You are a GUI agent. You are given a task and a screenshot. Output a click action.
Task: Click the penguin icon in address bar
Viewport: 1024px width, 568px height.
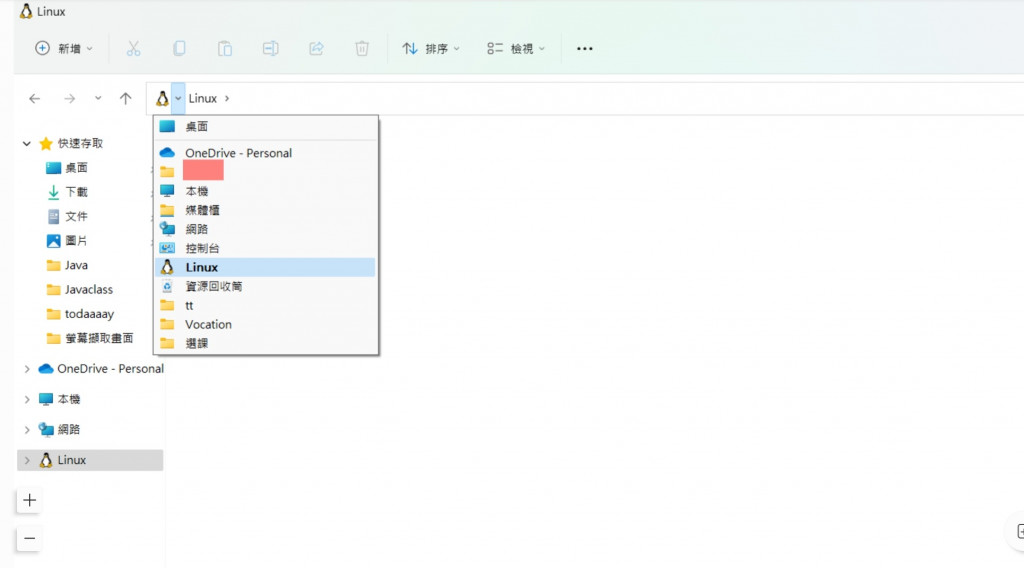[x=162, y=99]
